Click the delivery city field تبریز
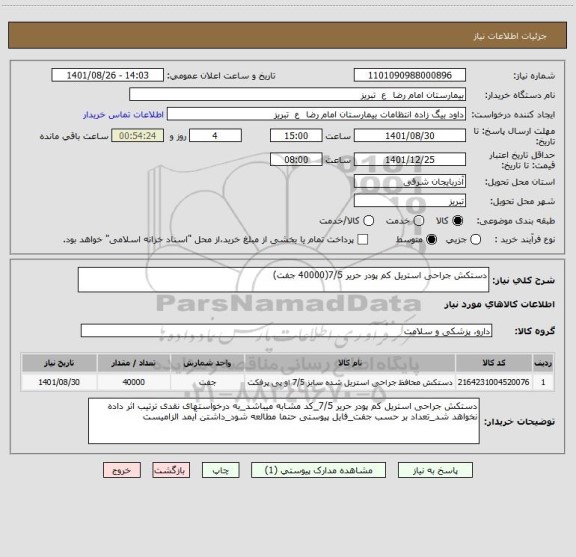 click(x=410, y=201)
